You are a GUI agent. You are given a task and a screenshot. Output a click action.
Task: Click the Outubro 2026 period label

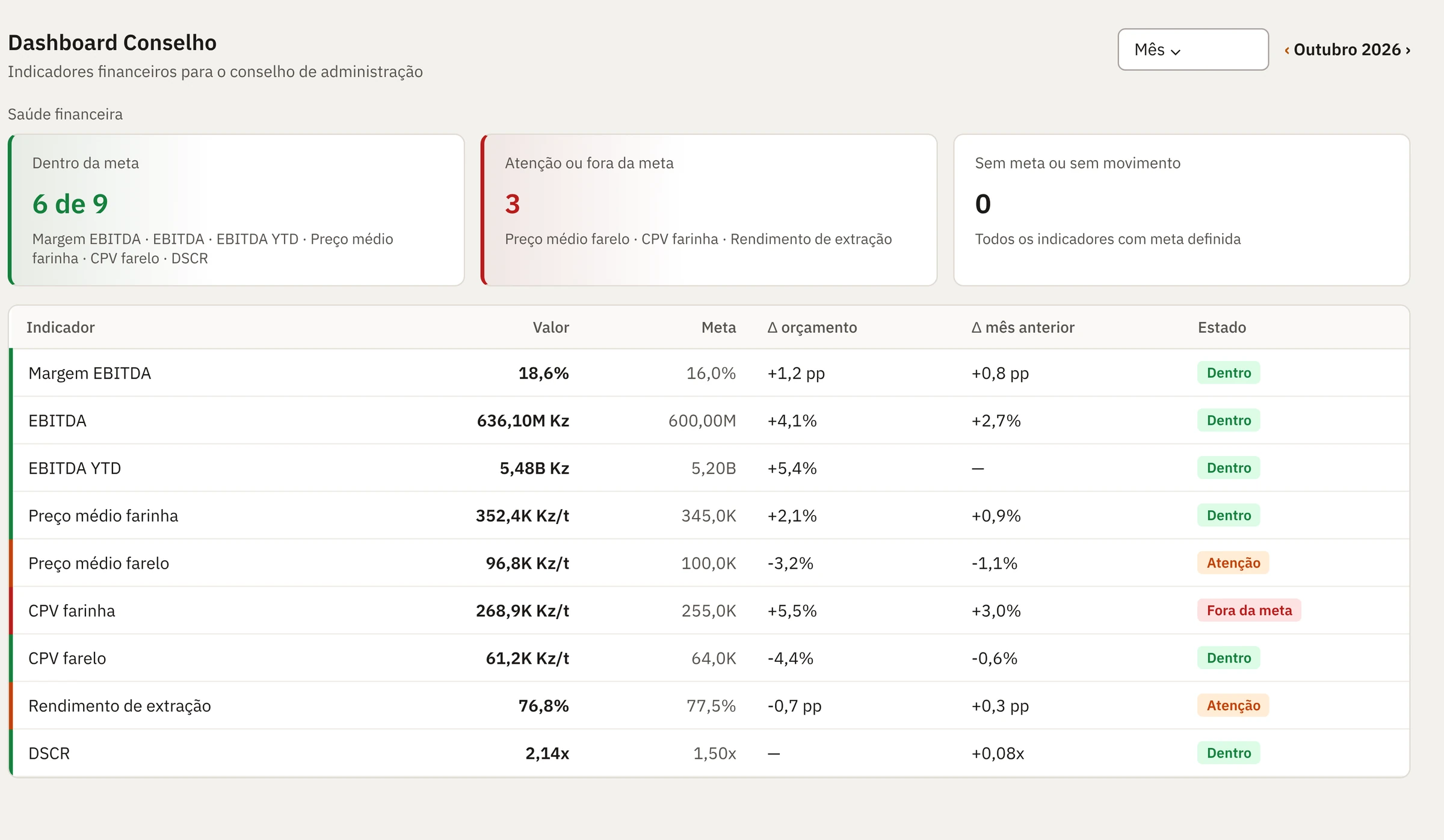[1347, 49]
